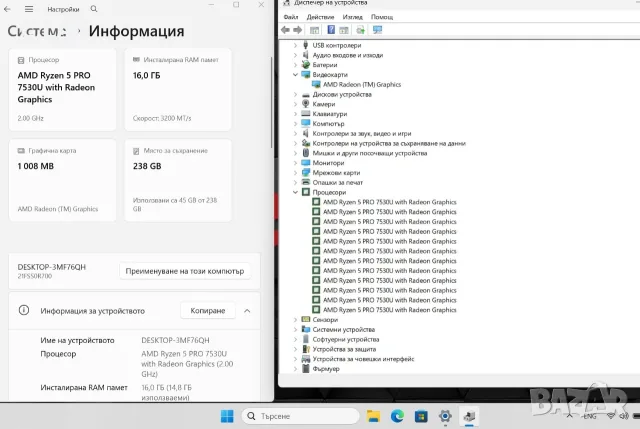The height and width of the screenshot is (429, 640).
Task: Collapse the Видеокарти node
Action: tap(295, 75)
